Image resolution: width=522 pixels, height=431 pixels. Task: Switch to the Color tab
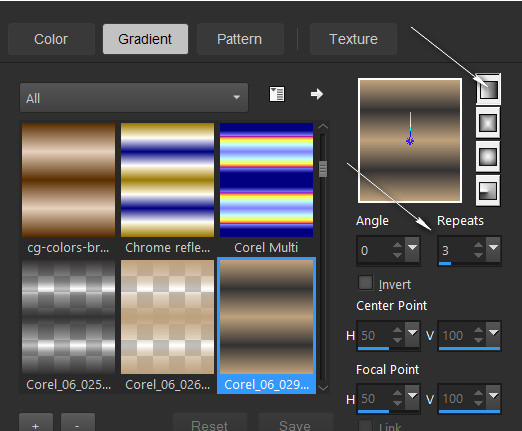coord(51,39)
